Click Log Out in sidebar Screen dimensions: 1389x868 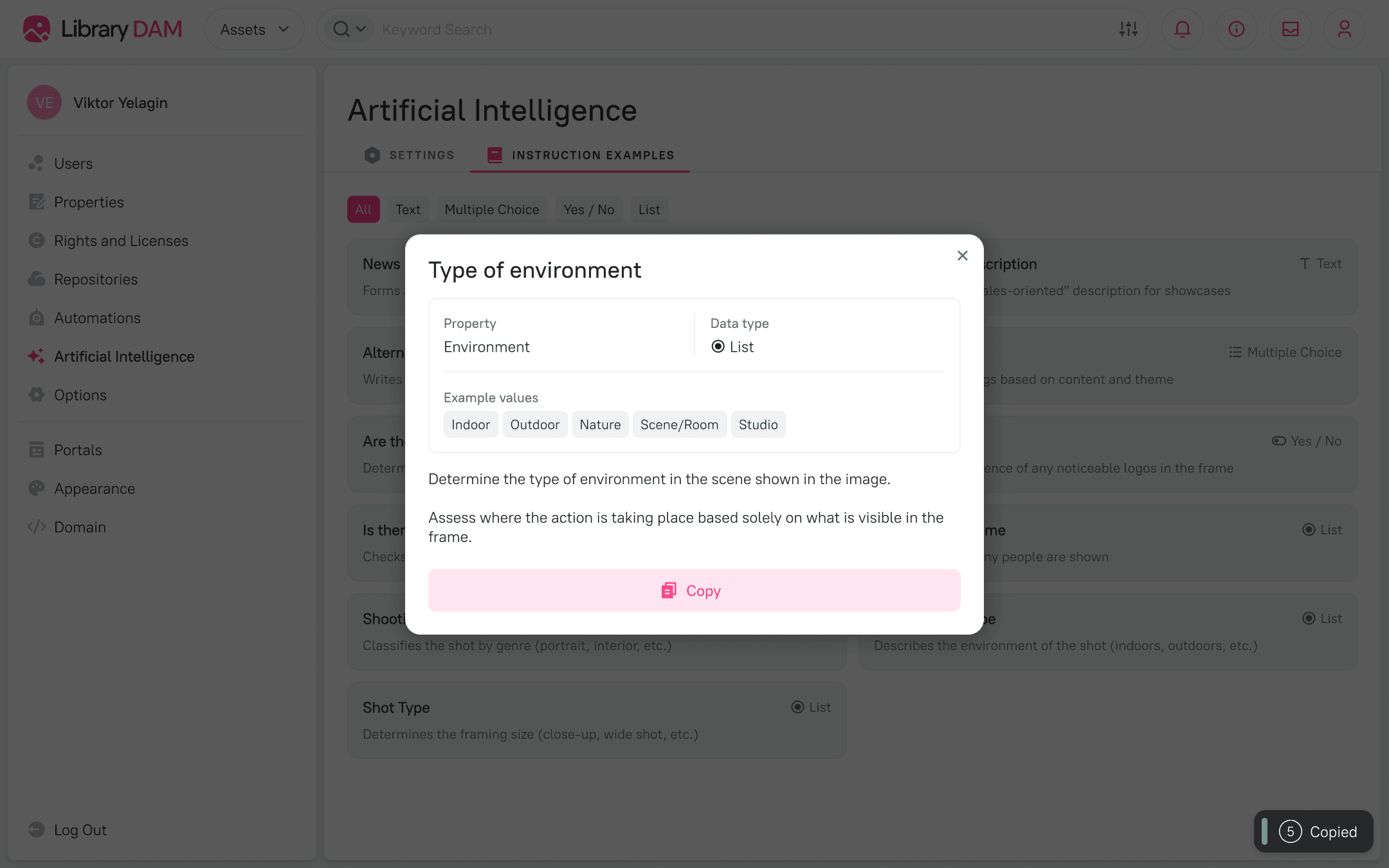click(80, 829)
